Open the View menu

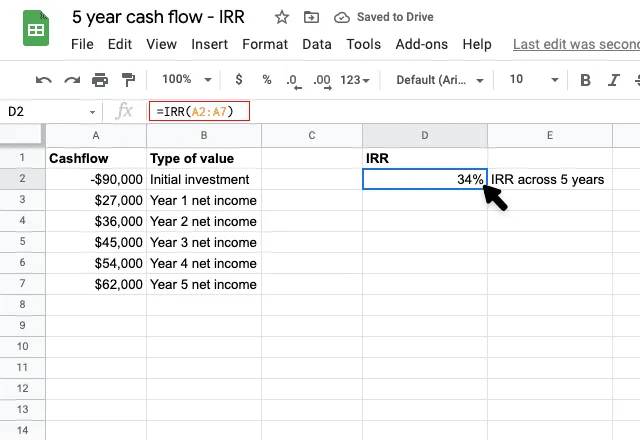click(161, 44)
